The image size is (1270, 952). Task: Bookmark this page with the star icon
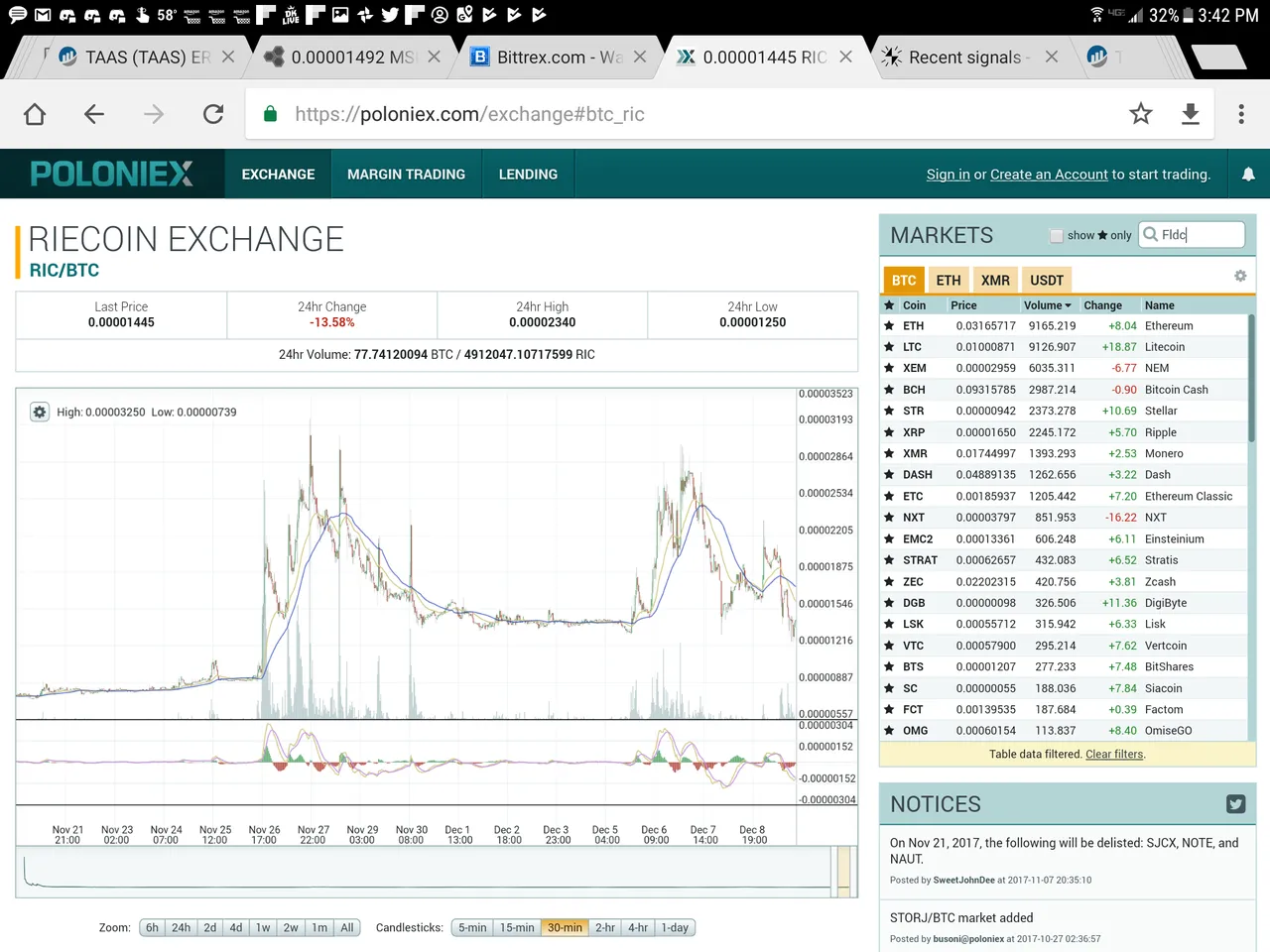coord(1141,114)
